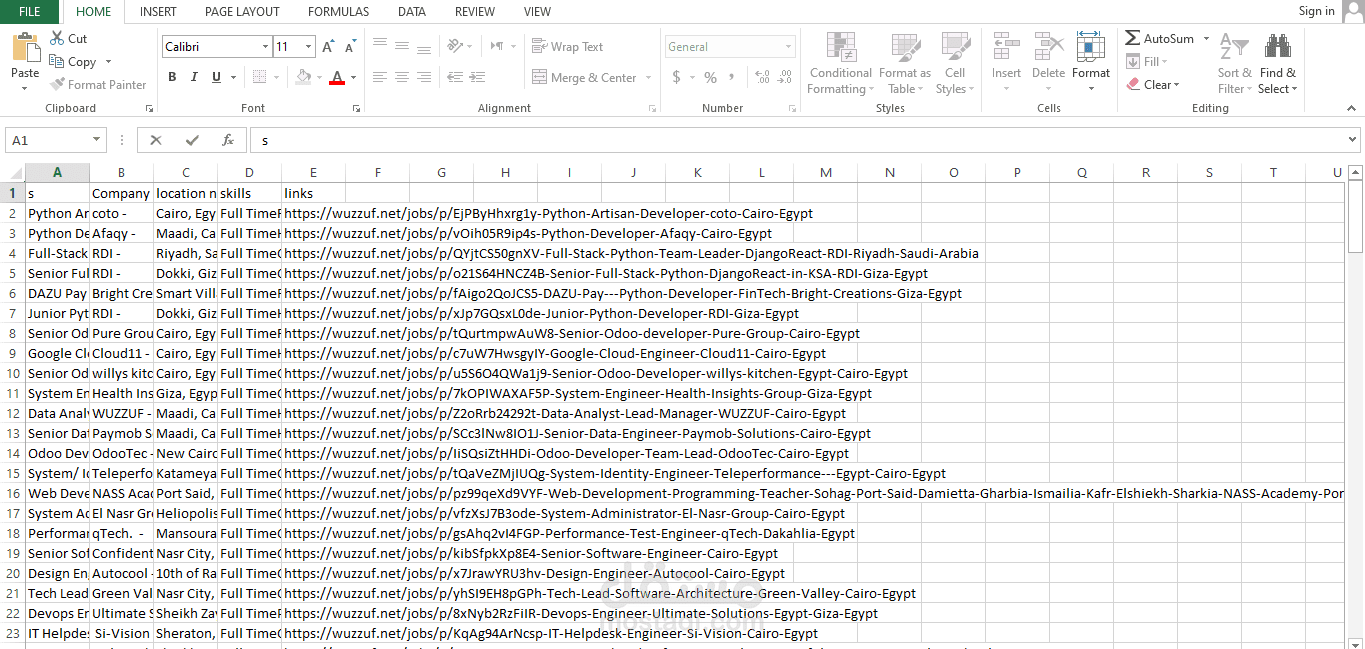This screenshot has height=649, width=1365.
Task: Click the formula bar Cancel X button
Action: (x=156, y=140)
